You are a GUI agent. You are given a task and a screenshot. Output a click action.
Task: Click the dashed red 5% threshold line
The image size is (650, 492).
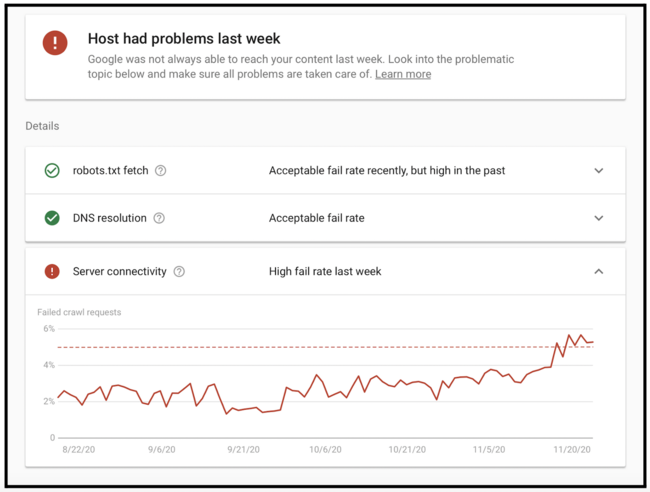coord(300,347)
